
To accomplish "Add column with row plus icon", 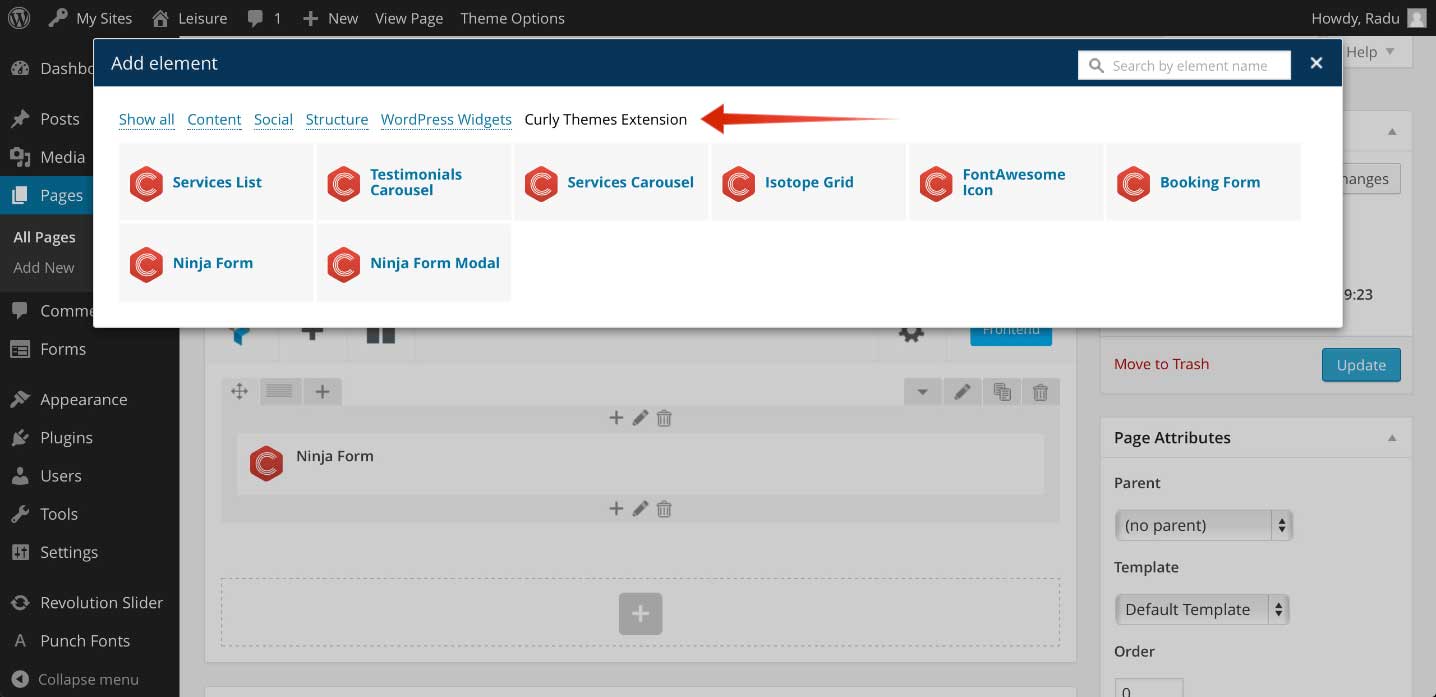I will coord(322,392).
